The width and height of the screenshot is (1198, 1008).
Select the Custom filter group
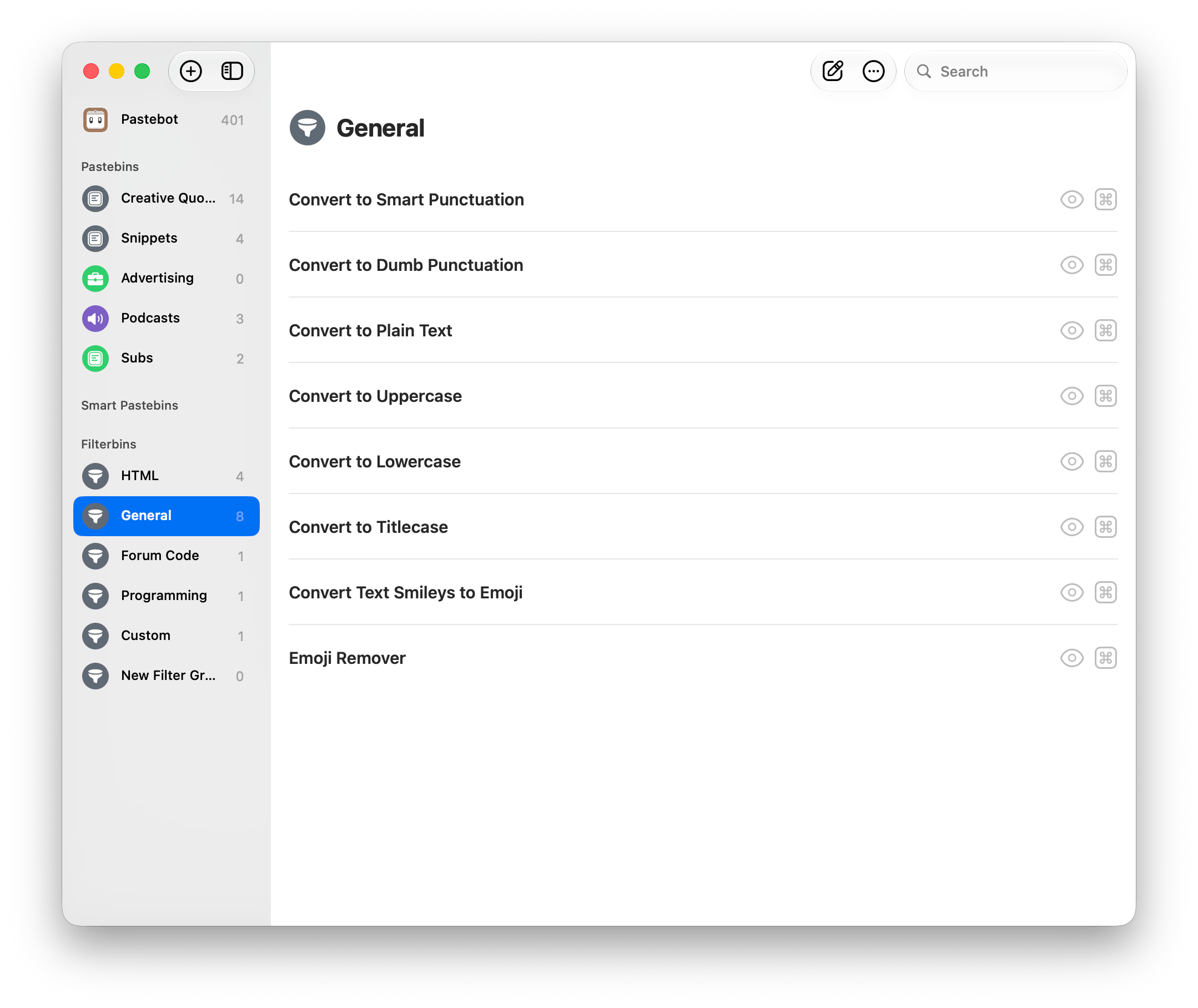167,636
